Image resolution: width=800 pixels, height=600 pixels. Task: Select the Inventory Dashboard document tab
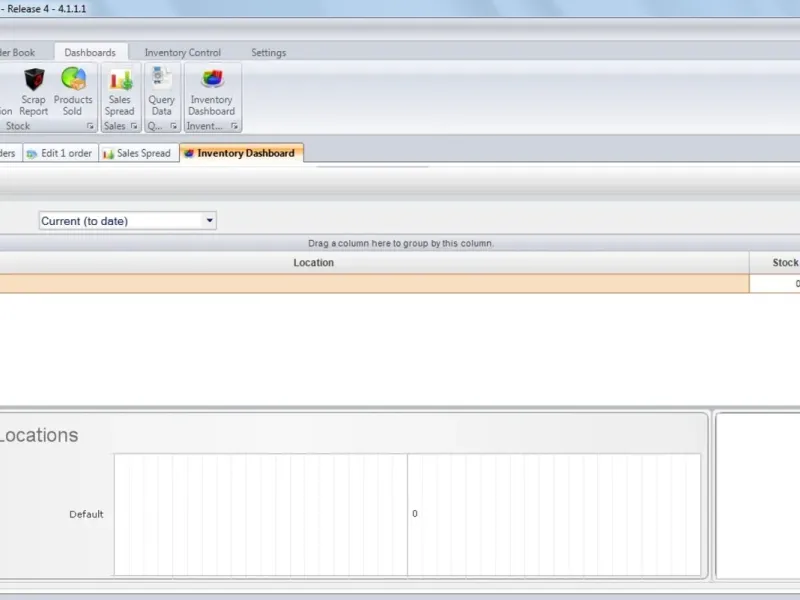click(241, 153)
